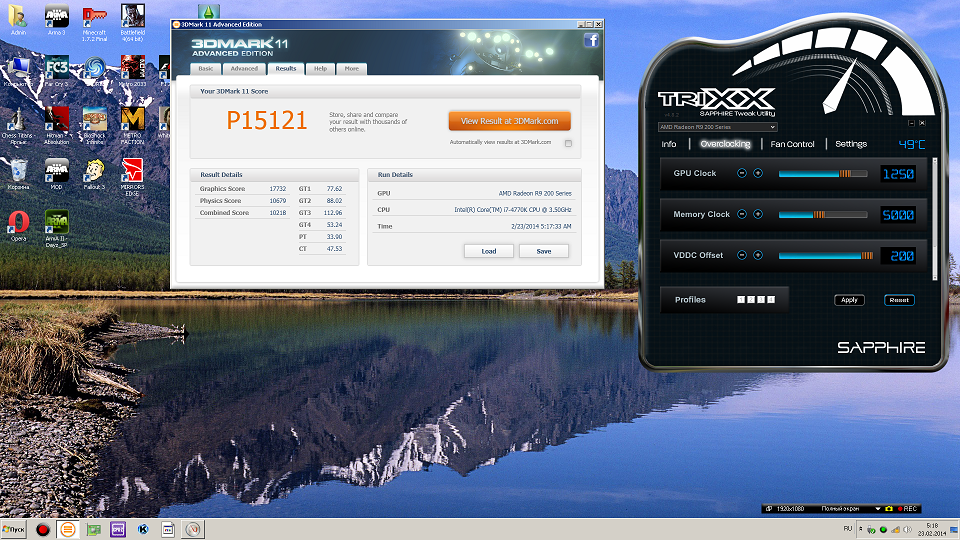The height and width of the screenshot is (540, 960).
Task: Select the Arma 3 MOD desktop shortcut
Action: (56, 174)
